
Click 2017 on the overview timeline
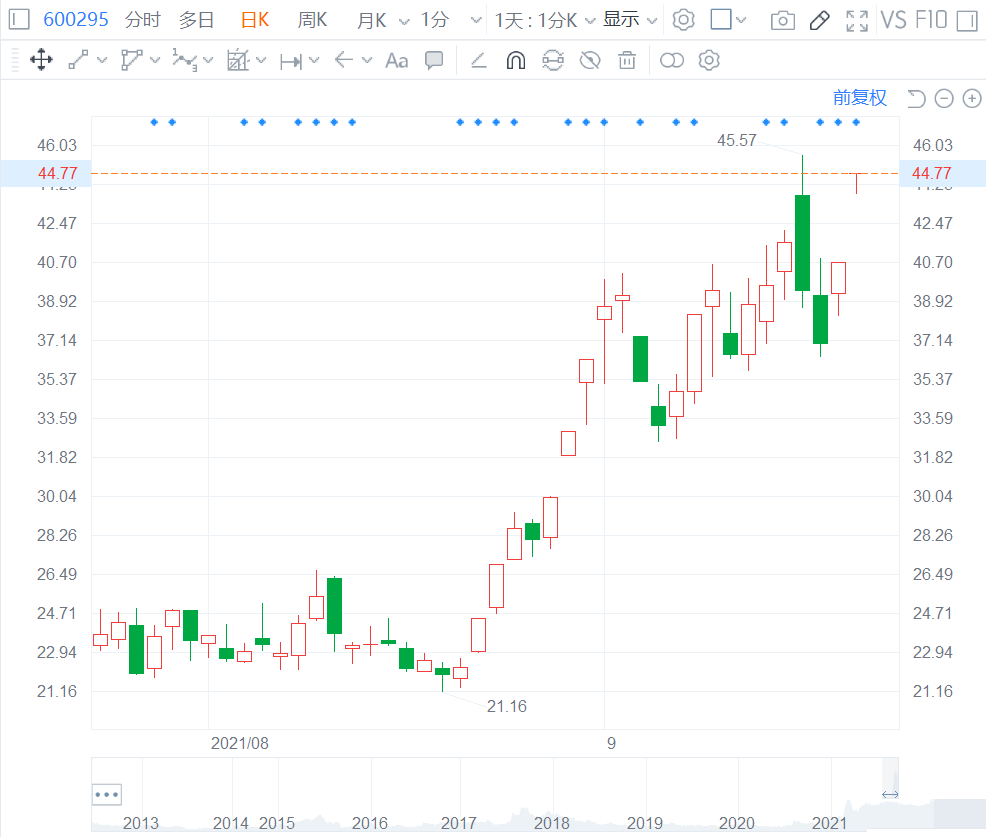pos(458,823)
